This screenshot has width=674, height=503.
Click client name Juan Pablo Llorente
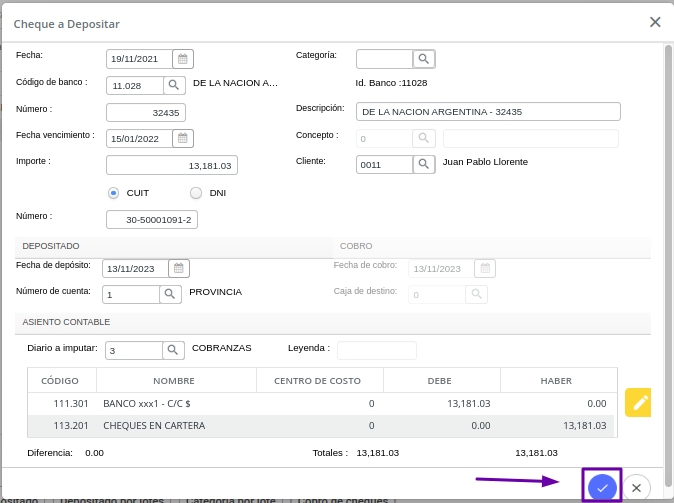(x=485, y=162)
